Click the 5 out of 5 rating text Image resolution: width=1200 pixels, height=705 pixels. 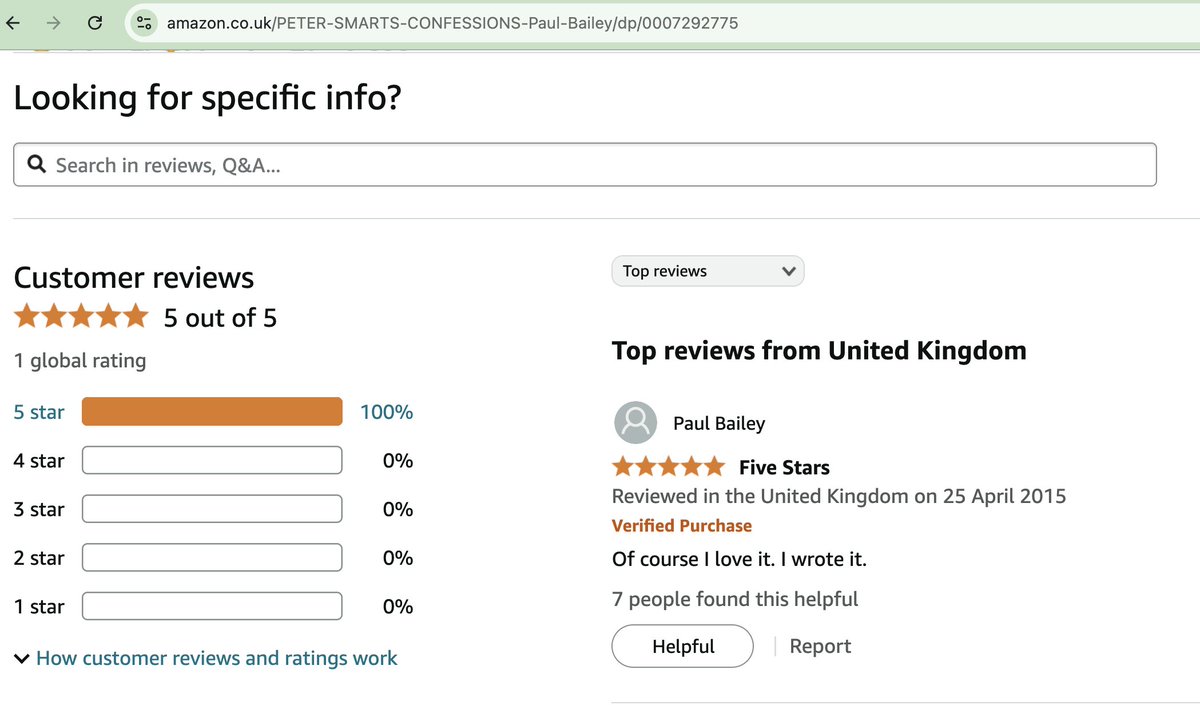pyautogui.click(x=220, y=318)
